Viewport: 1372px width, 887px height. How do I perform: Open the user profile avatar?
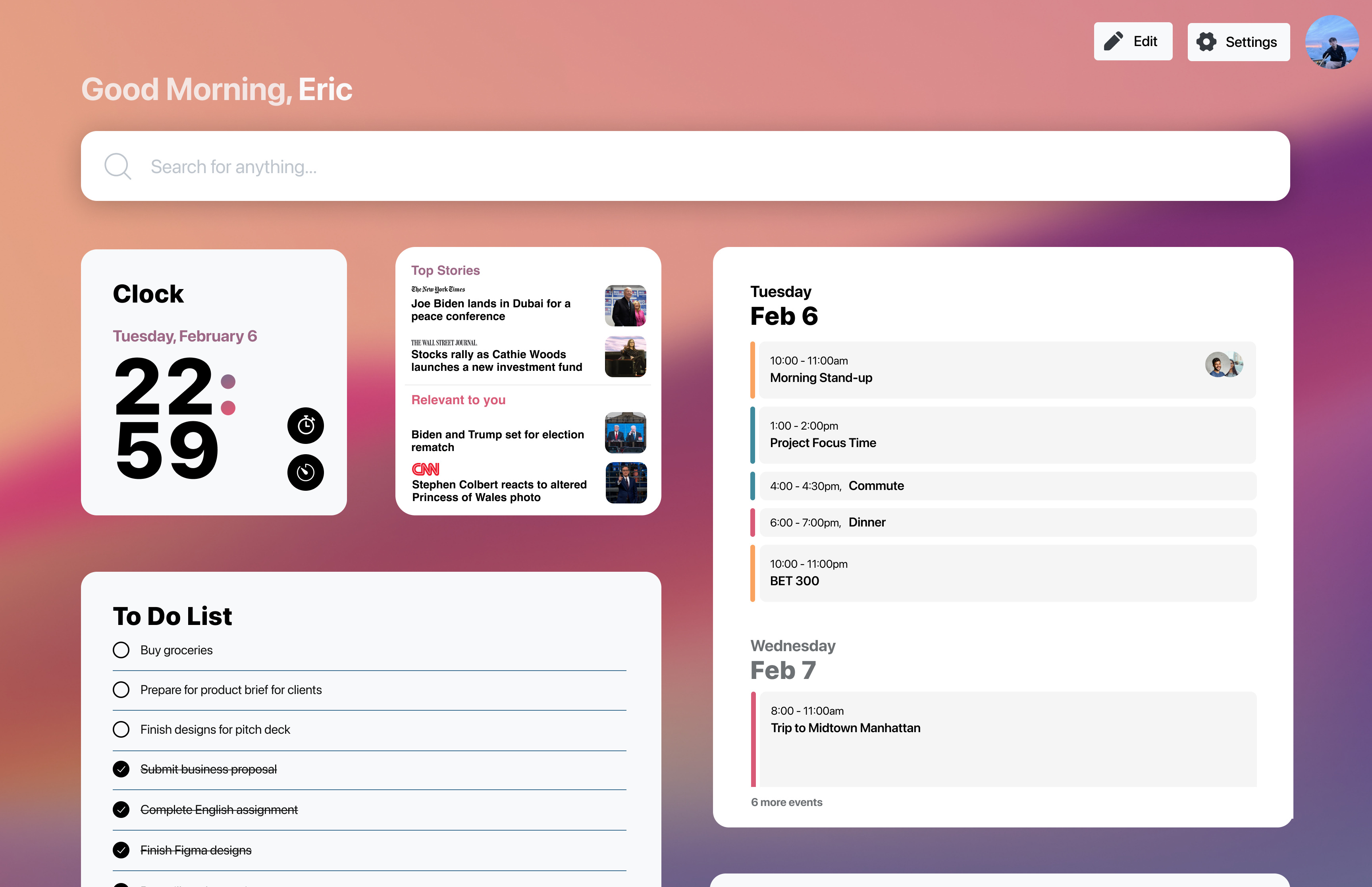coord(1332,42)
